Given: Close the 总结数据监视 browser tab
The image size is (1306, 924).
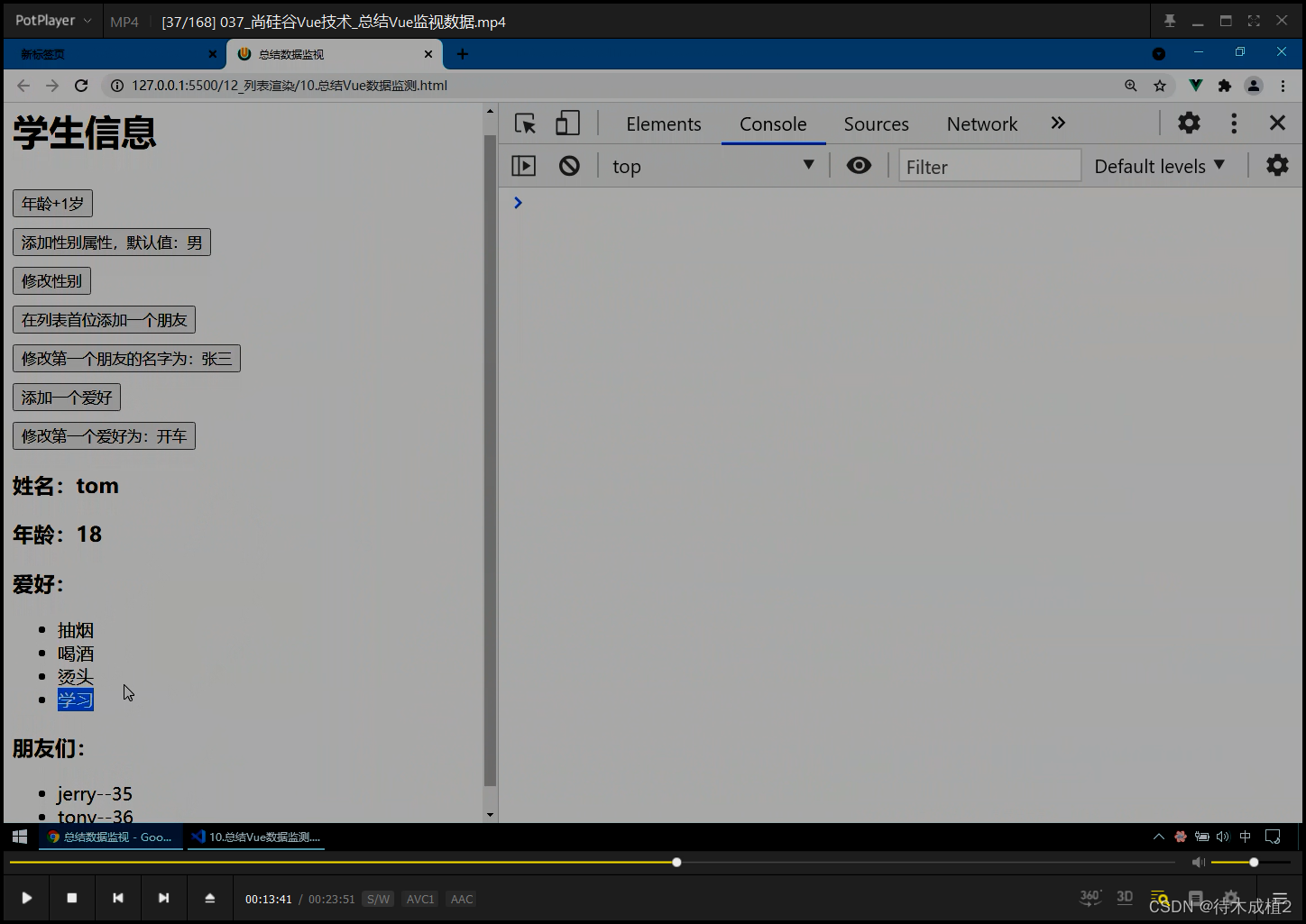Looking at the screenshot, I should (428, 54).
